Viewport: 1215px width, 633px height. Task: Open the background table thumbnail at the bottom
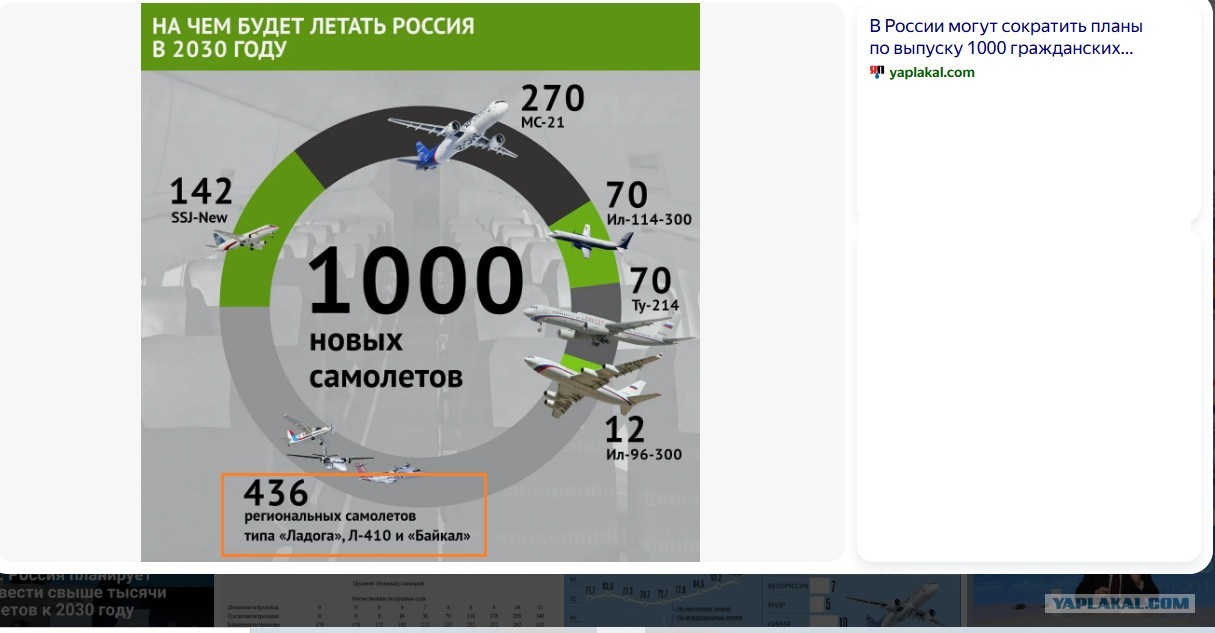pos(390,600)
